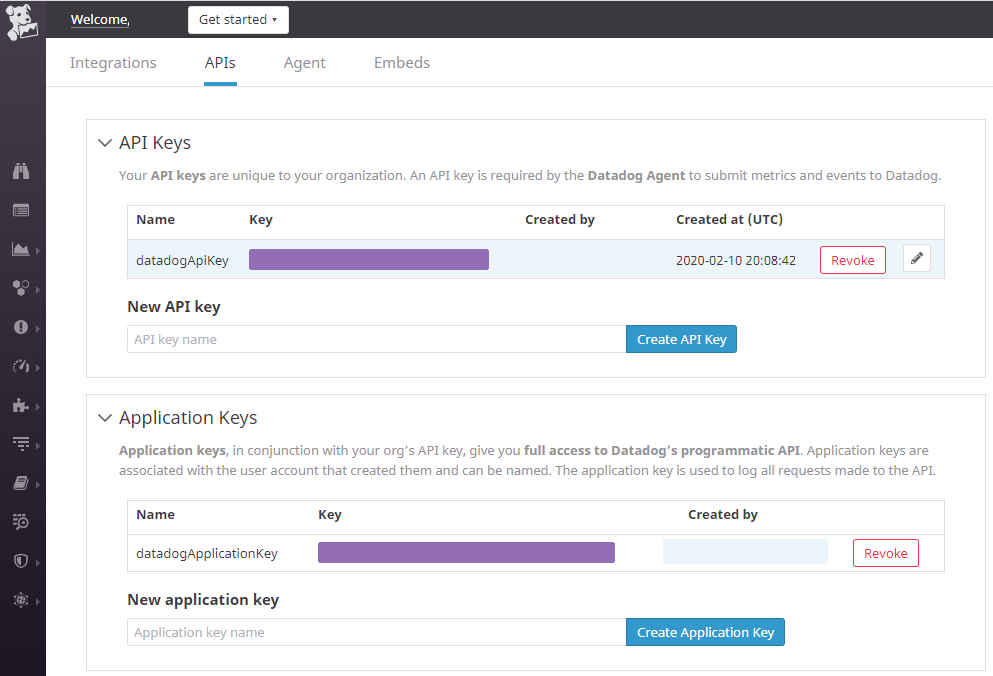Revoke the datadogApiKey API key
Viewport: 993px width, 676px height.
coord(853,260)
